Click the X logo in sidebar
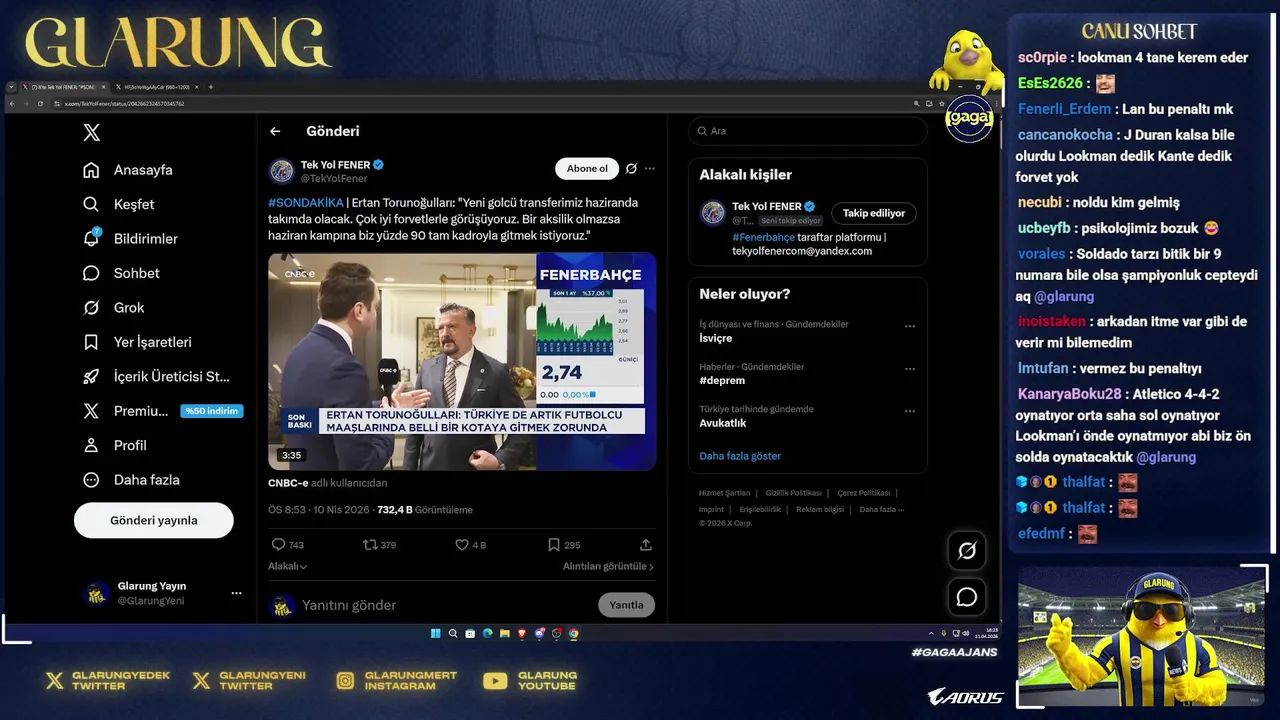This screenshot has width=1280, height=720. pyautogui.click(x=91, y=132)
